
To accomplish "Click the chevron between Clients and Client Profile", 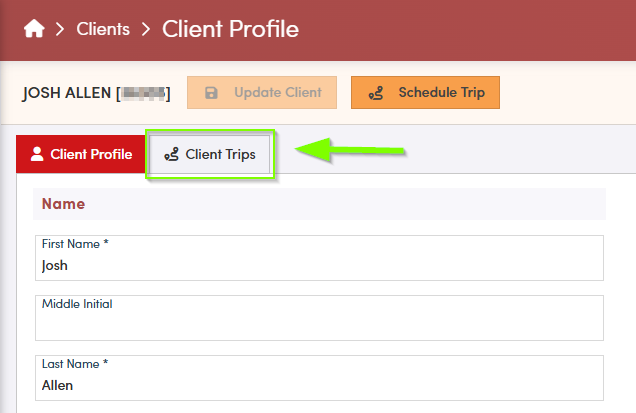I will [x=146, y=29].
